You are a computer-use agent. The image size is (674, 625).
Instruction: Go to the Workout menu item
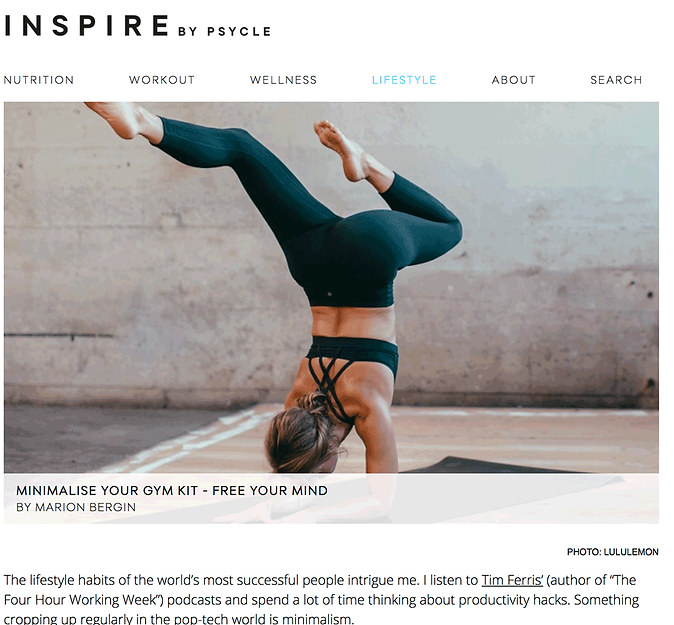(162, 80)
